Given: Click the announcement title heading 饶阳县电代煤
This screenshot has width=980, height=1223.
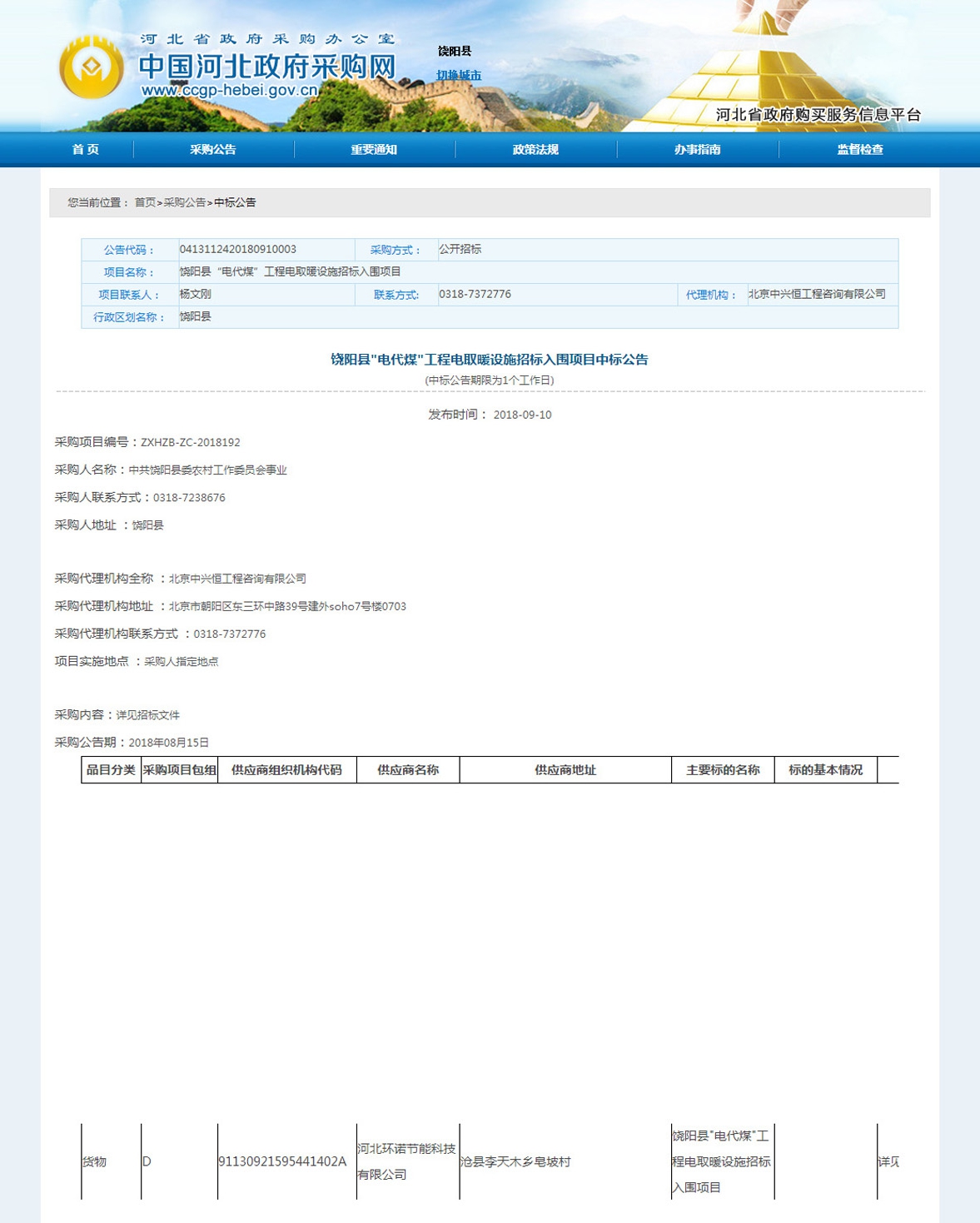Looking at the screenshot, I should [x=490, y=360].
